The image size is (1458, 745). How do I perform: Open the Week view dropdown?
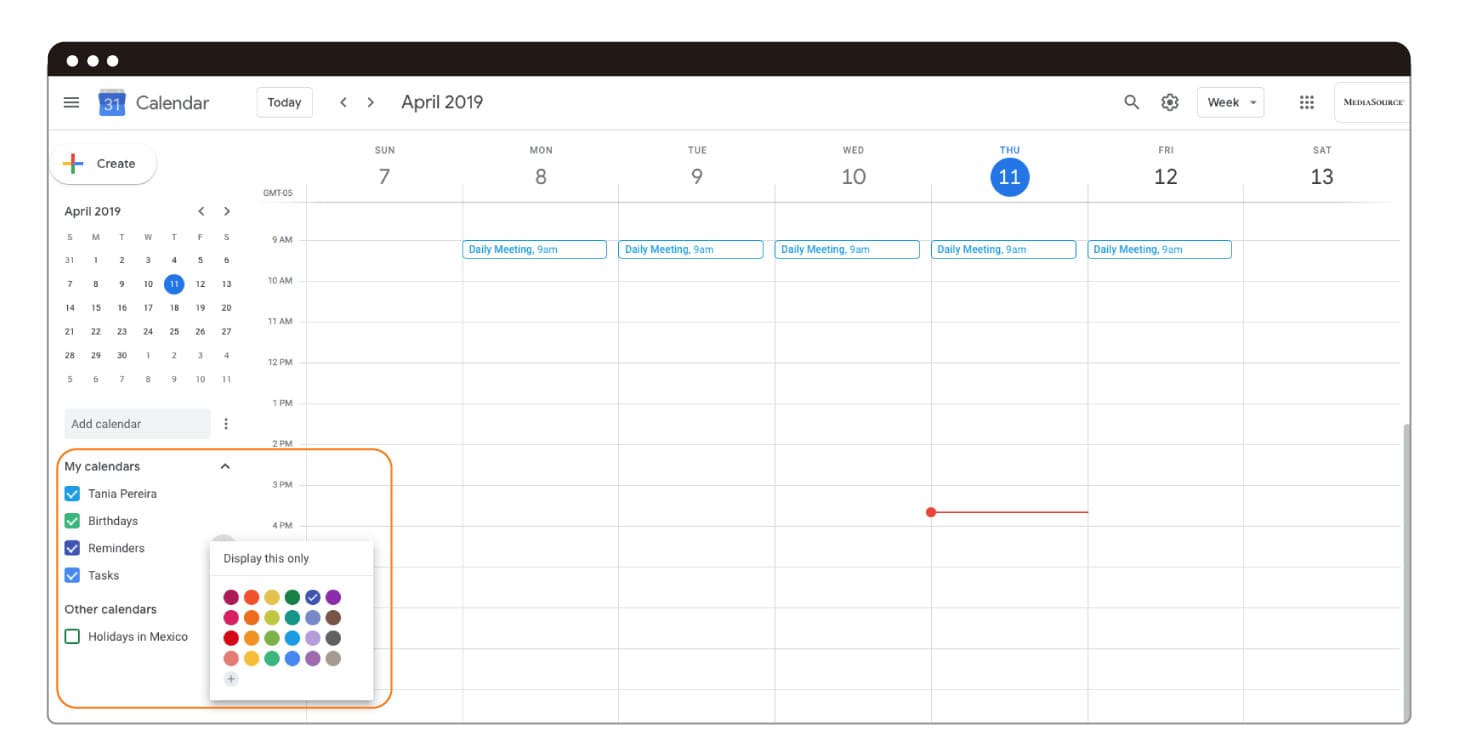(1230, 102)
